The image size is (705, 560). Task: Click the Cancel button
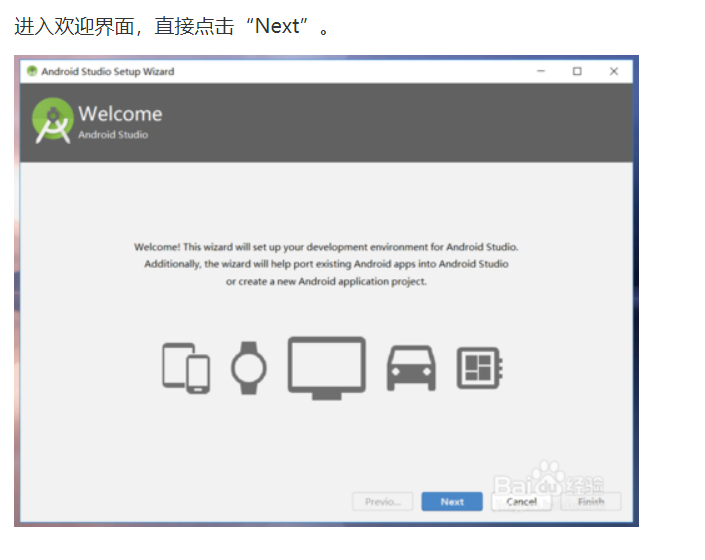coord(522,502)
